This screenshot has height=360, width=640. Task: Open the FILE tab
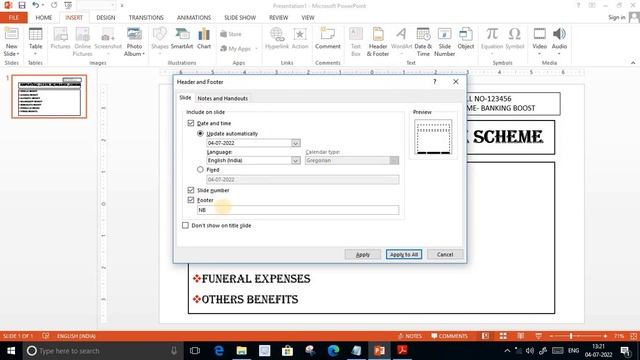[x=13, y=18]
